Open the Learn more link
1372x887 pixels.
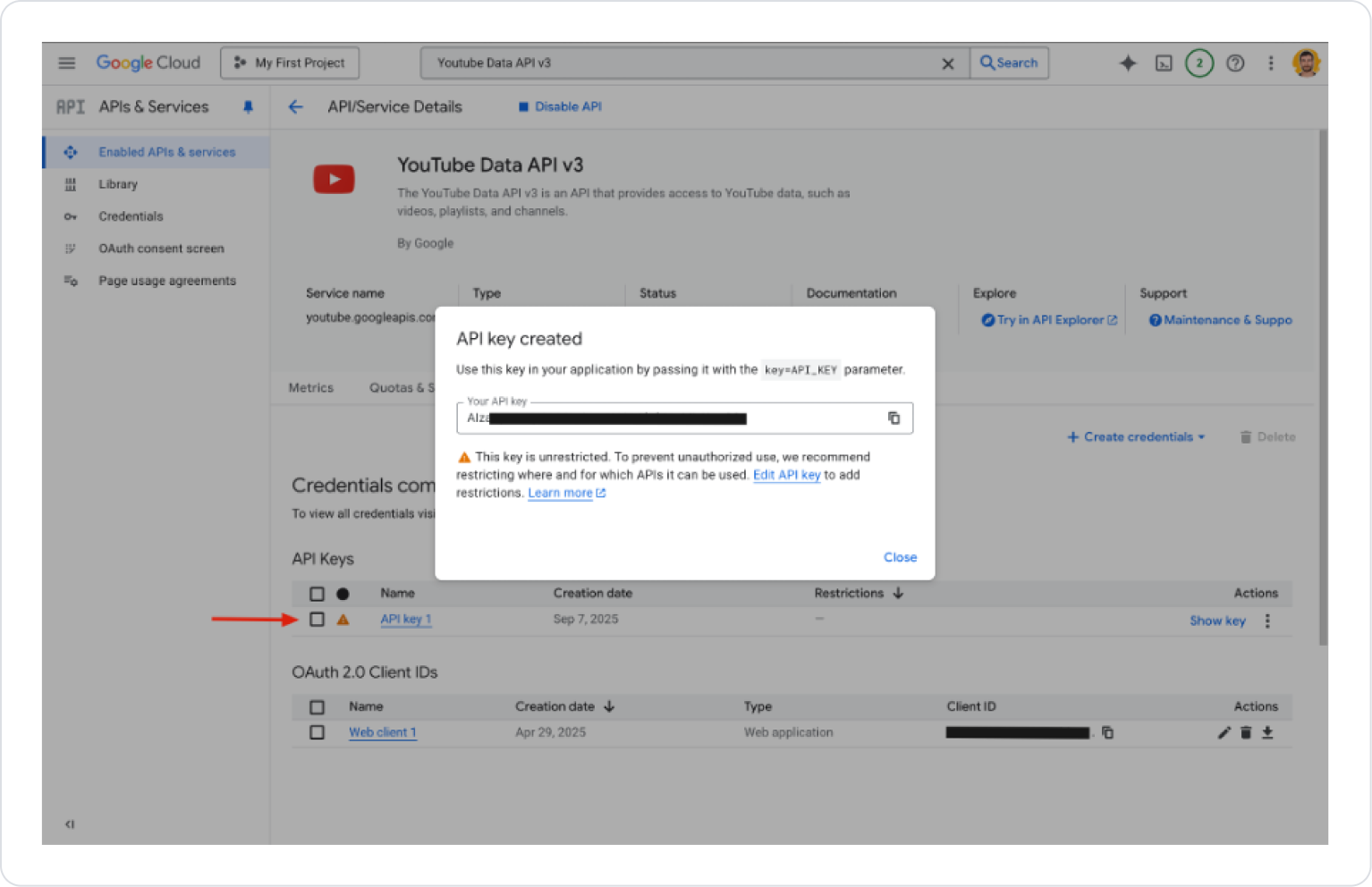[566, 493]
